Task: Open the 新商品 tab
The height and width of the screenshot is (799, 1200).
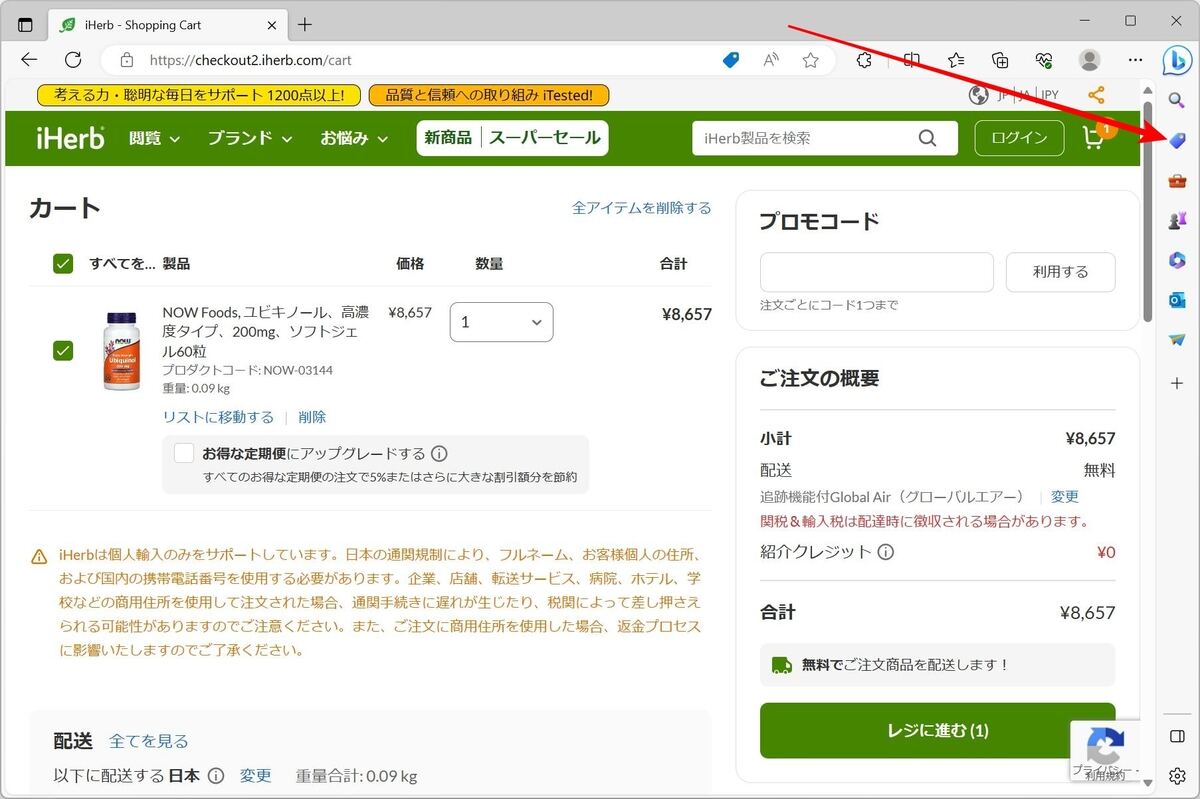Action: [447, 138]
